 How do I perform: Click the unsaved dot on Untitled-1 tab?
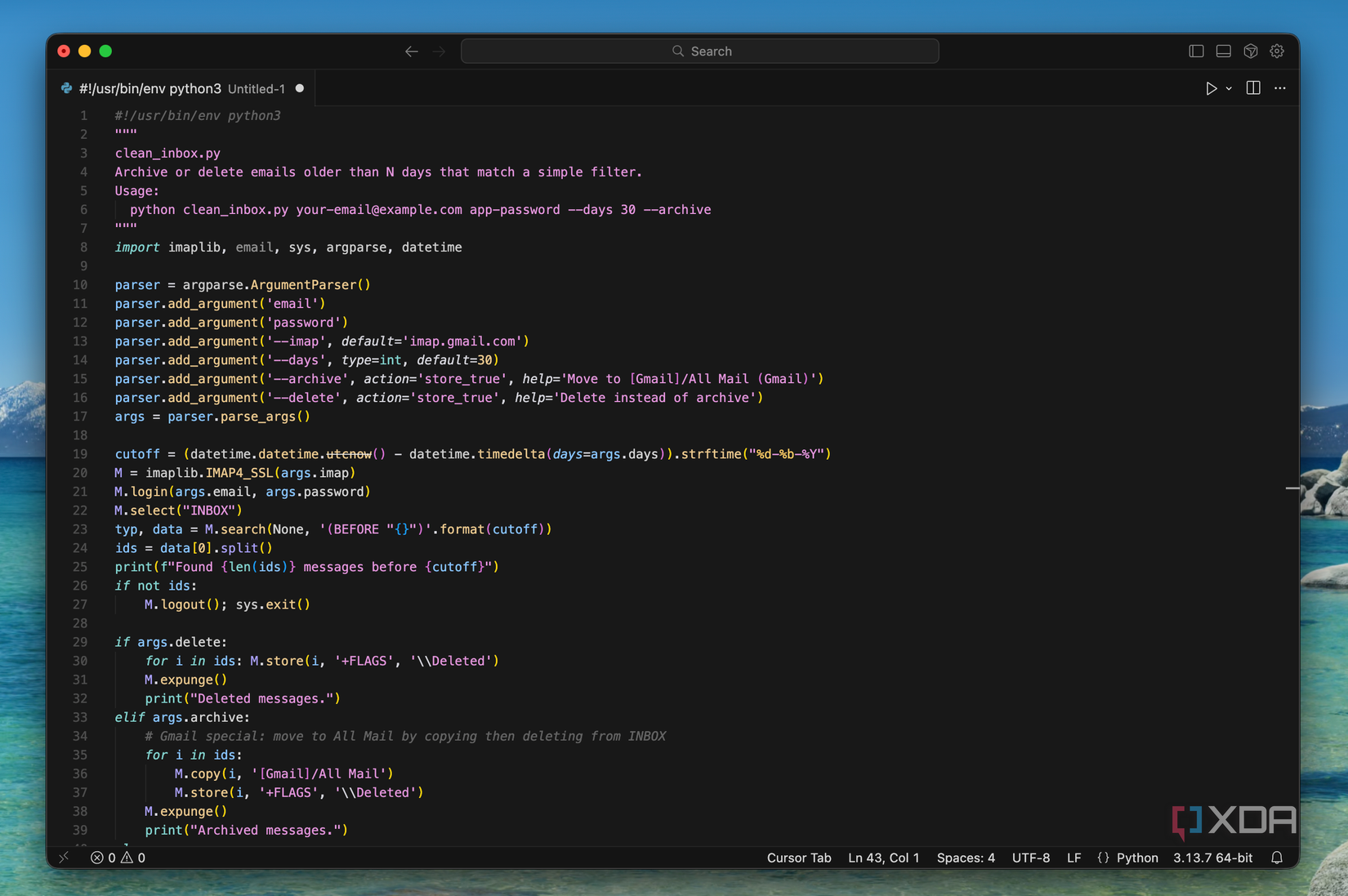tap(300, 88)
